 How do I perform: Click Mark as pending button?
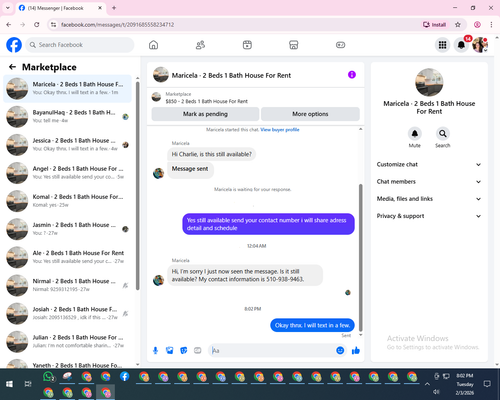tap(205, 114)
